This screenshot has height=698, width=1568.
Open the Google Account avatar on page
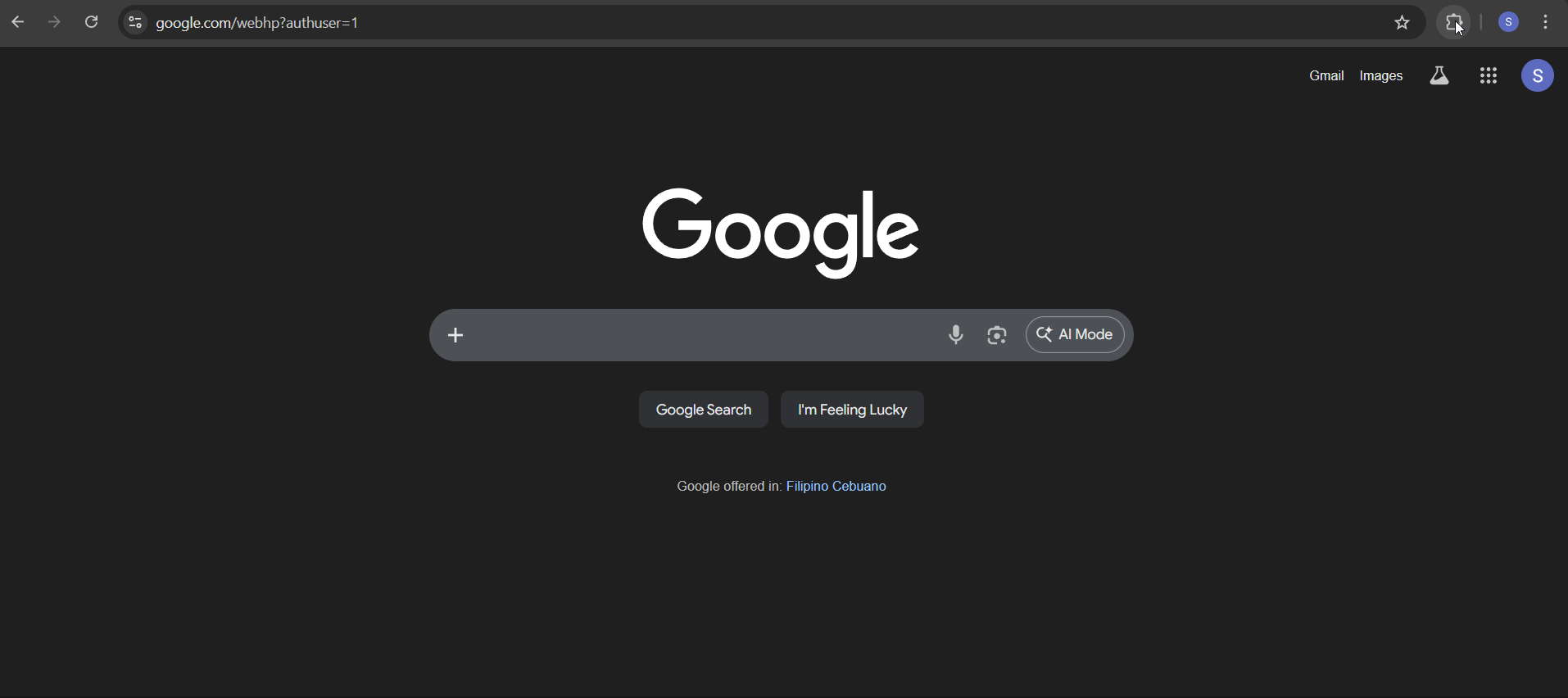[x=1538, y=76]
